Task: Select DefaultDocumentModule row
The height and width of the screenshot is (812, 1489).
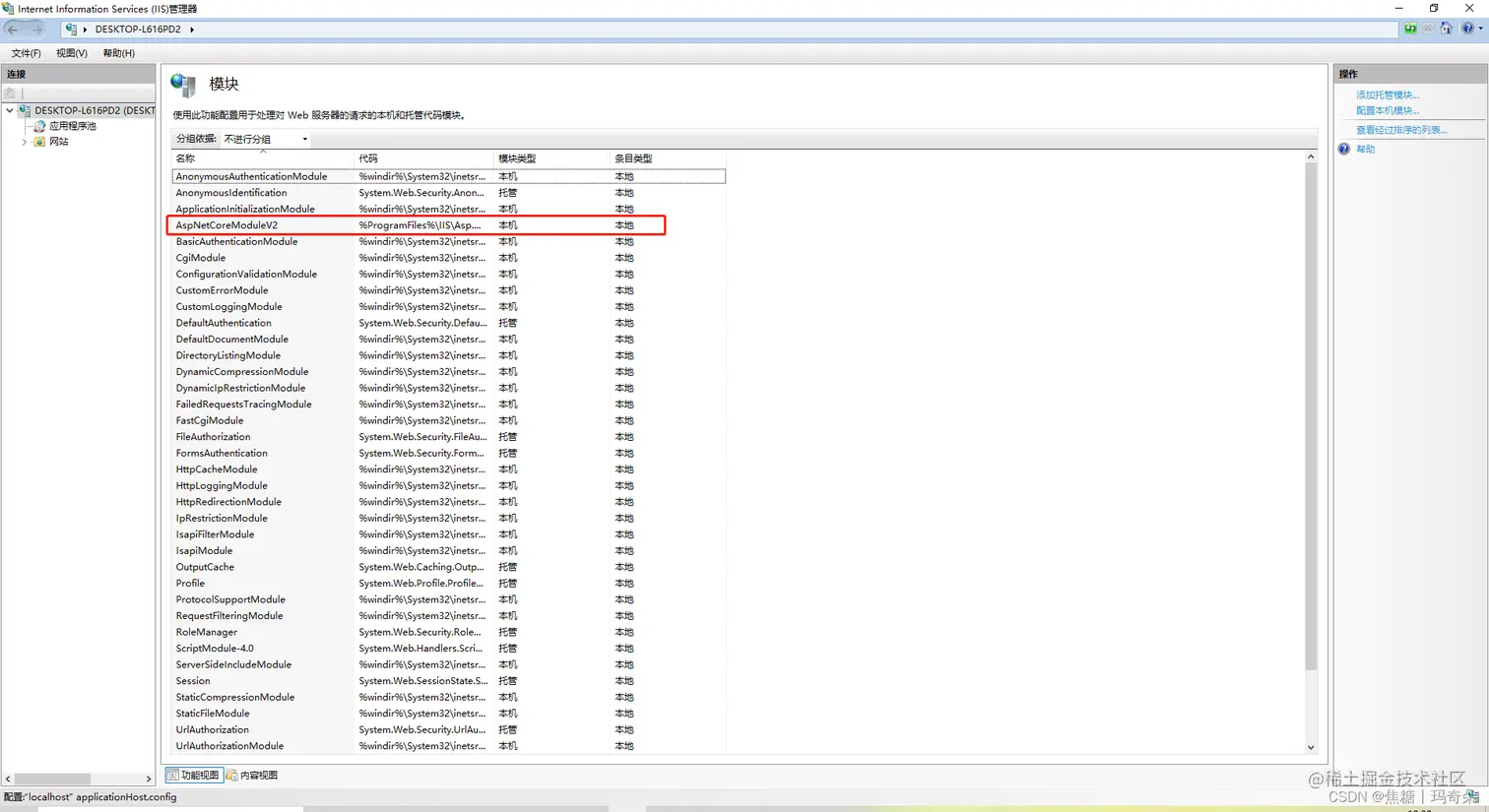Action: tap(449, 340)
